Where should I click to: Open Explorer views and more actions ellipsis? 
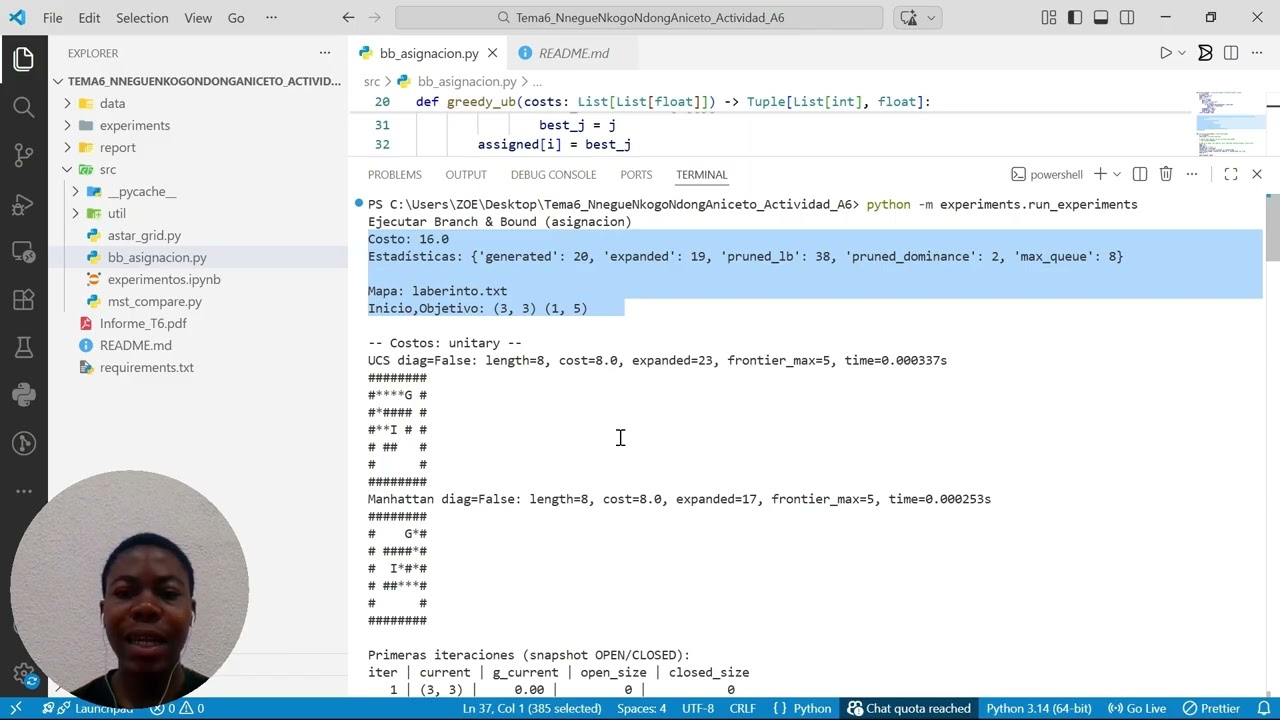[x=324, y=53]
